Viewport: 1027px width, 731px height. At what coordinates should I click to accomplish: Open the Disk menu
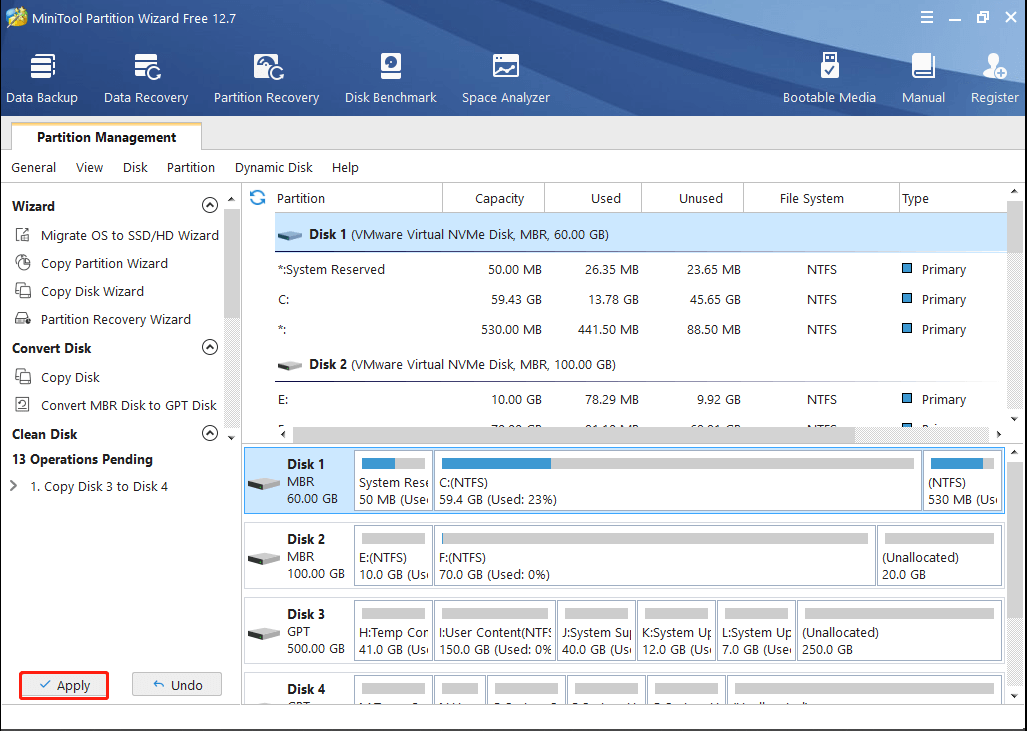(x=135, y=168)
